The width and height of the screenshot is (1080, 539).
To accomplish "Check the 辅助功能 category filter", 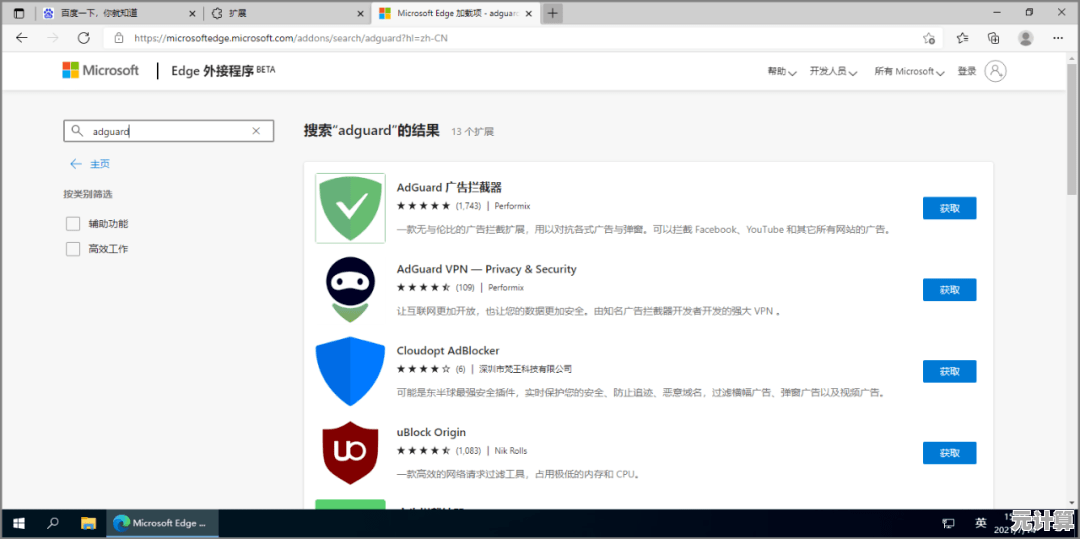I will [x=73, y=224].
